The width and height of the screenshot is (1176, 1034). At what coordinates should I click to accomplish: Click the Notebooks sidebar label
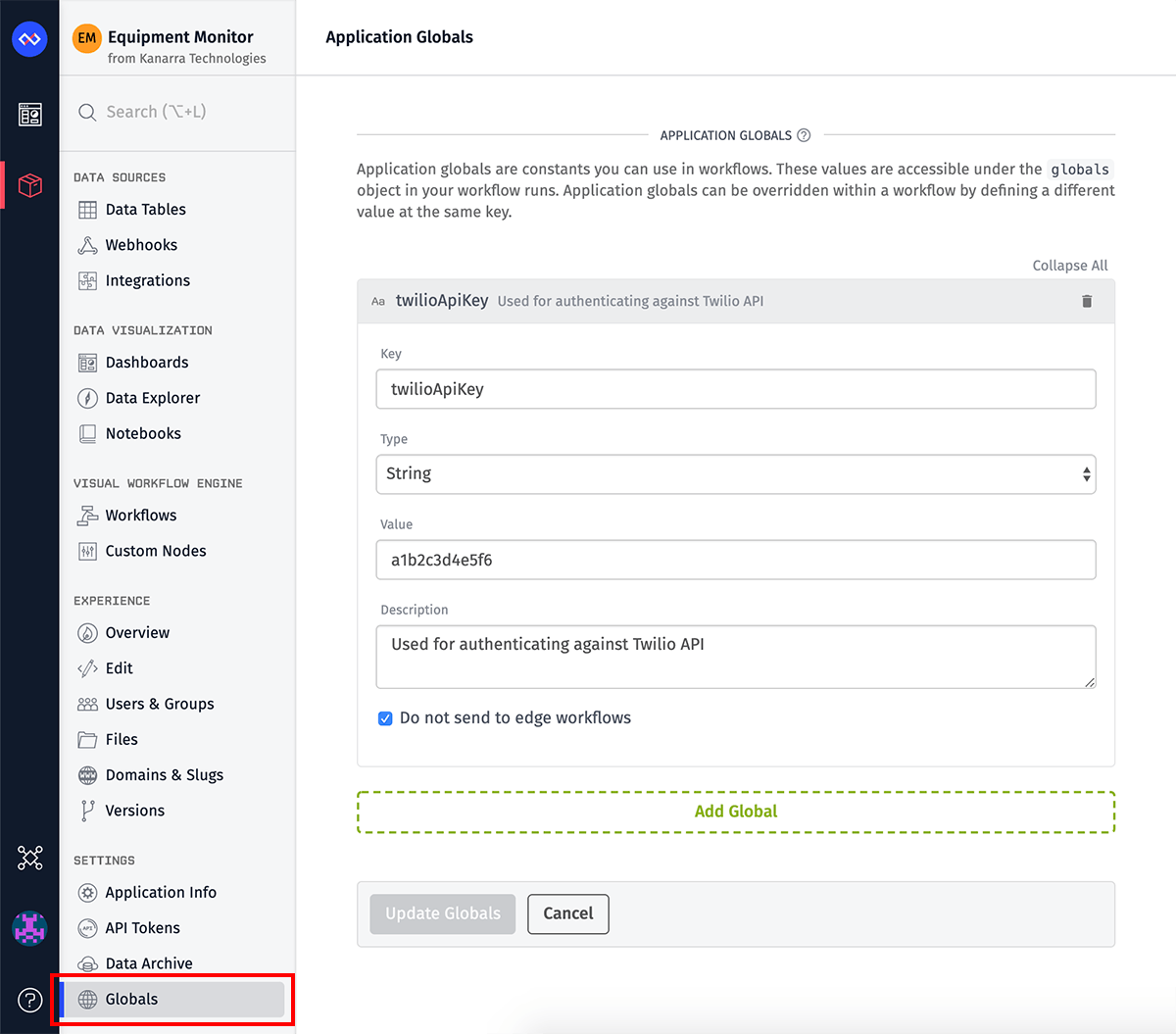click(x=143, y=433)
